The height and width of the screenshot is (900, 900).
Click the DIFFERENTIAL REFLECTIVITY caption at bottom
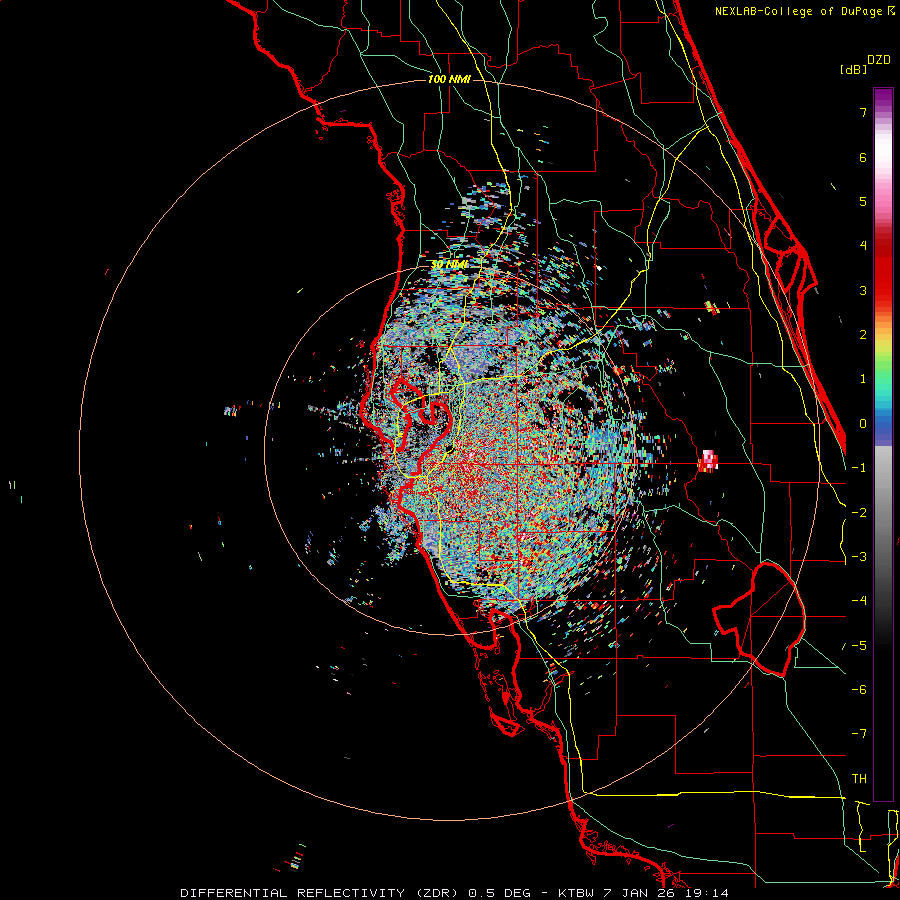pos(454,893)
